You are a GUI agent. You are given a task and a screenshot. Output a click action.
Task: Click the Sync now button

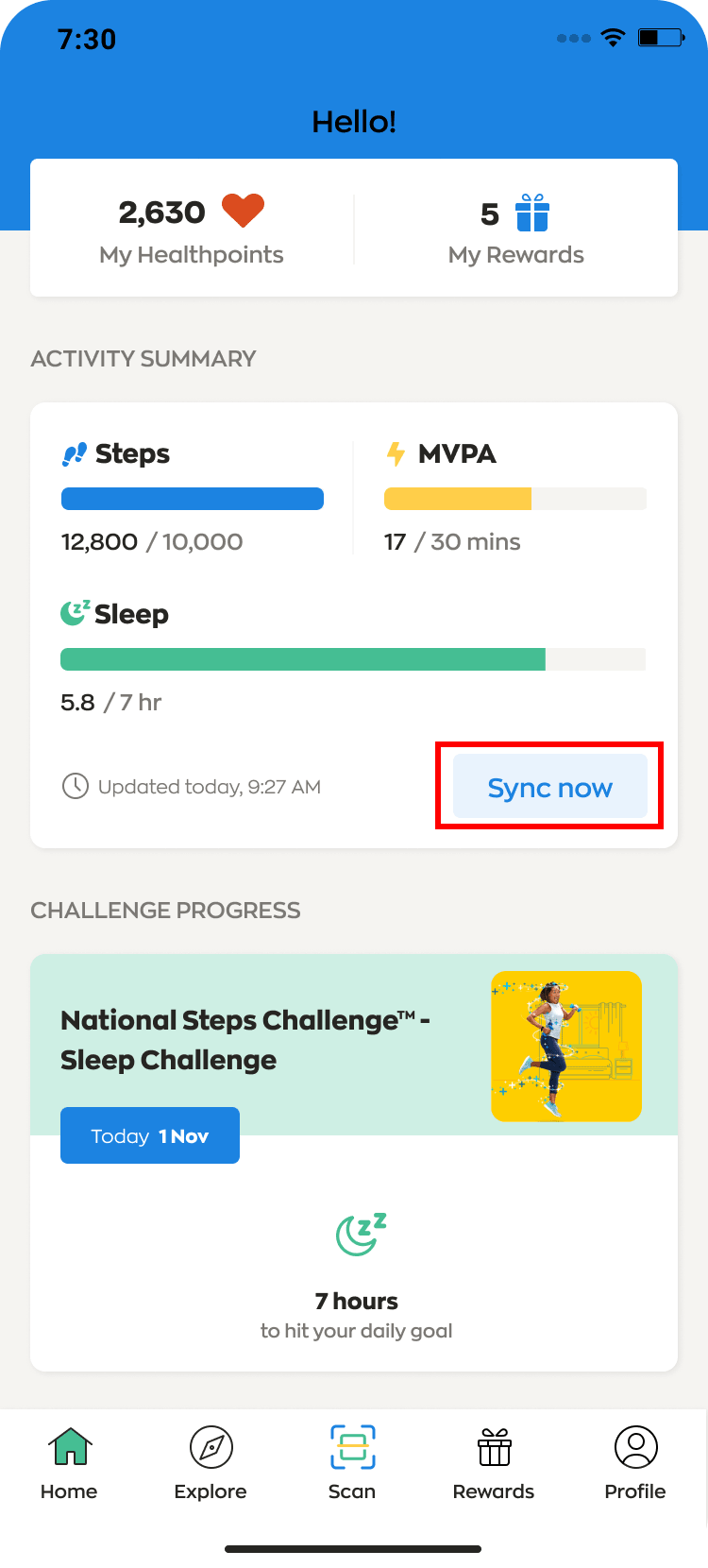pos(550,786)
